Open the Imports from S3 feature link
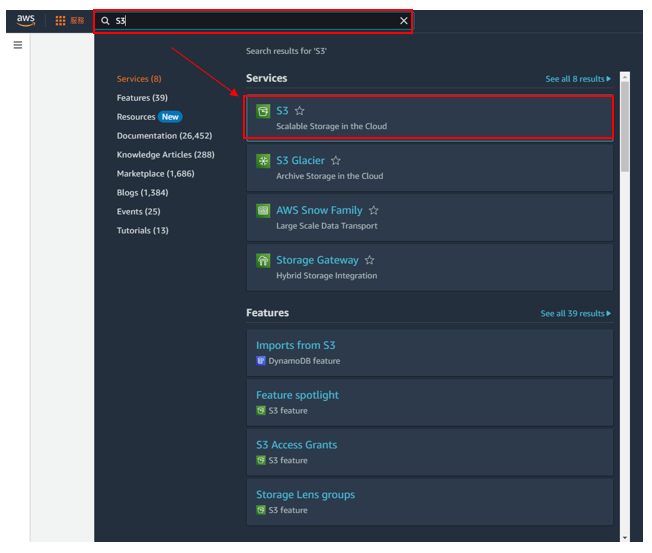The height and width of the screenshot is (553, 652). pos(296,345)
